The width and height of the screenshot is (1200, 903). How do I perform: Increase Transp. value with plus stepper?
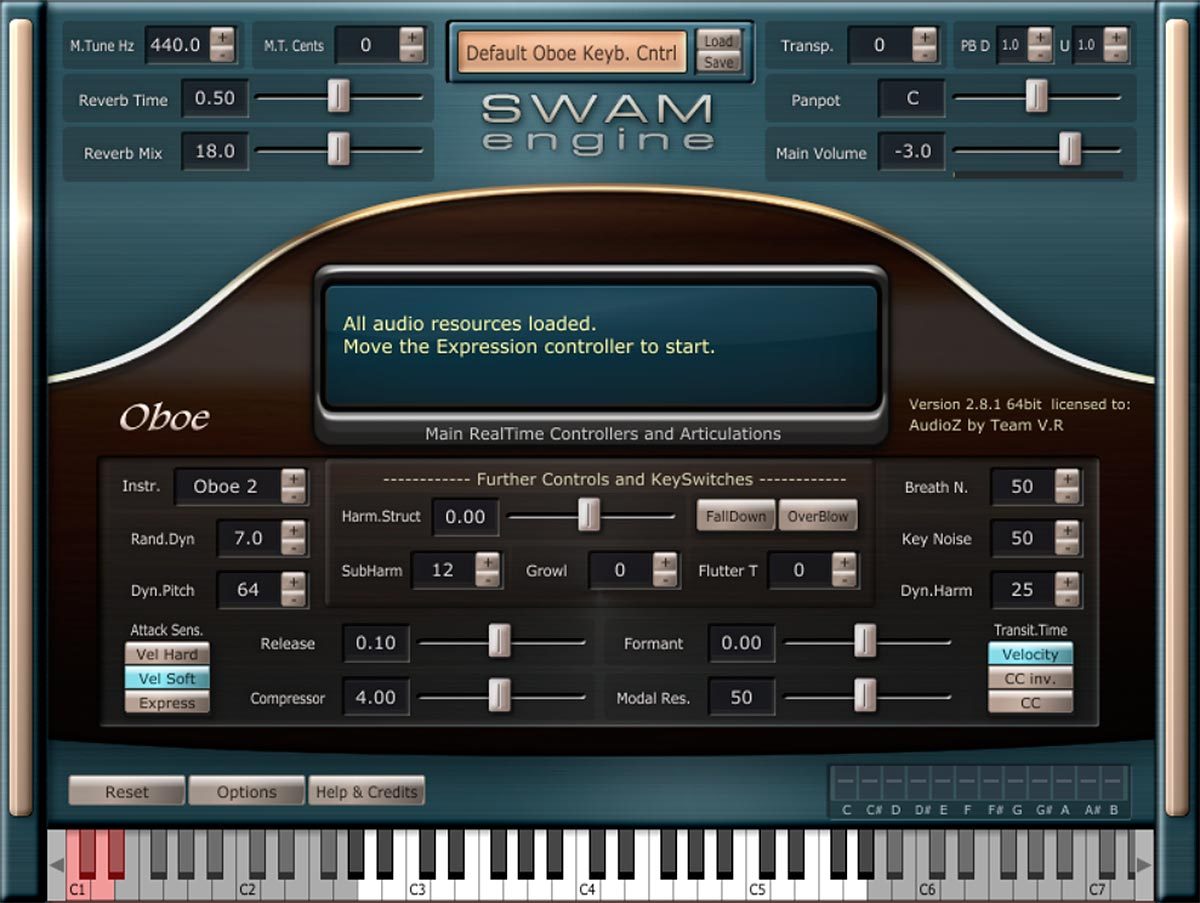tap(925, 36)
